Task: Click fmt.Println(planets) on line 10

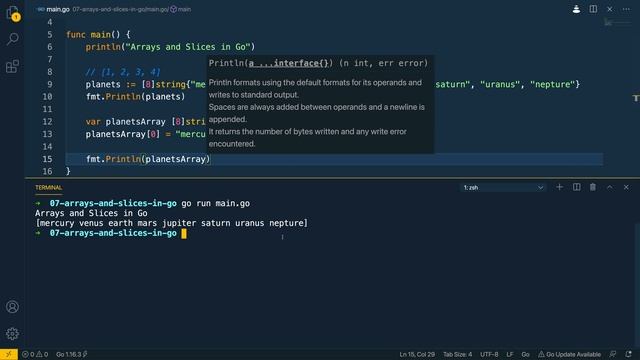Action: point(135,97)
